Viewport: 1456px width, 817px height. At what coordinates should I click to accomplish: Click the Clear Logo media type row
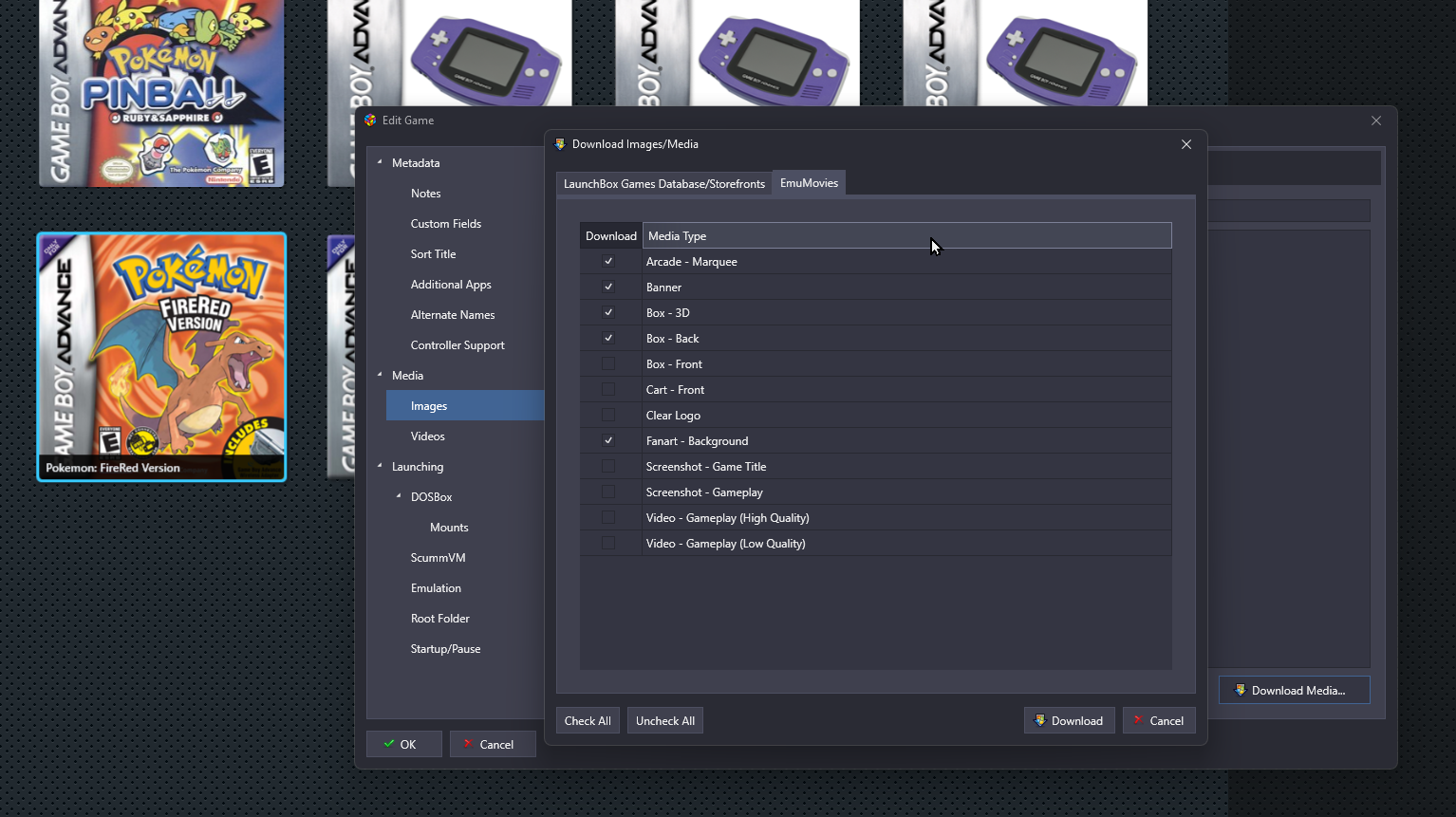tap(876, 415)
